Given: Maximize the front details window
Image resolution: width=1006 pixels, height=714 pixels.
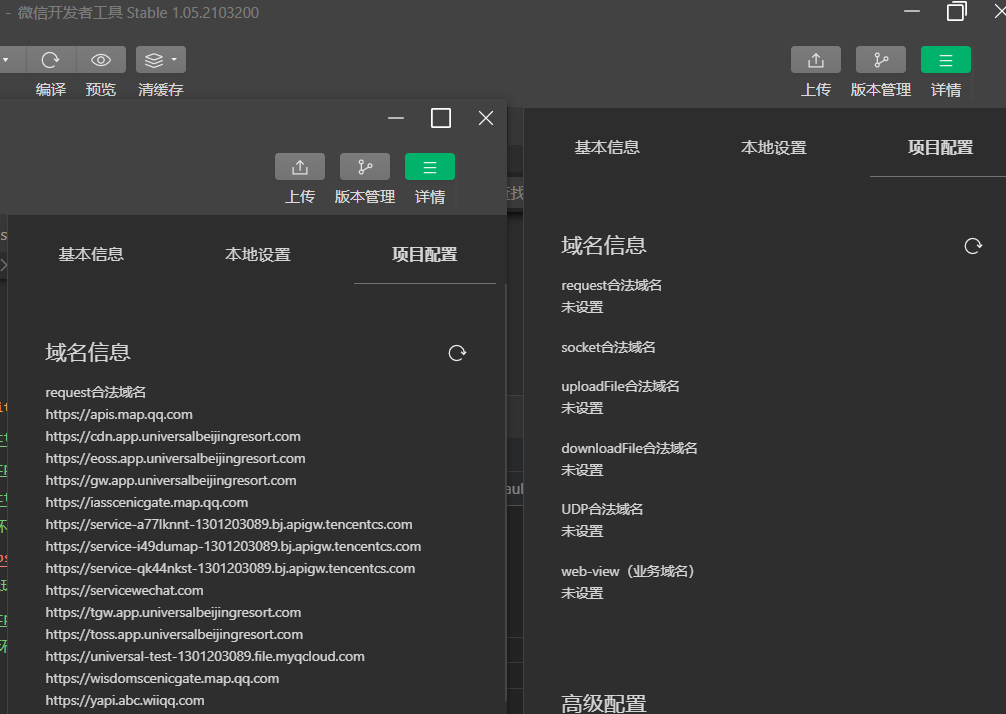Looking at the screenshot, I should pos(441,118).
